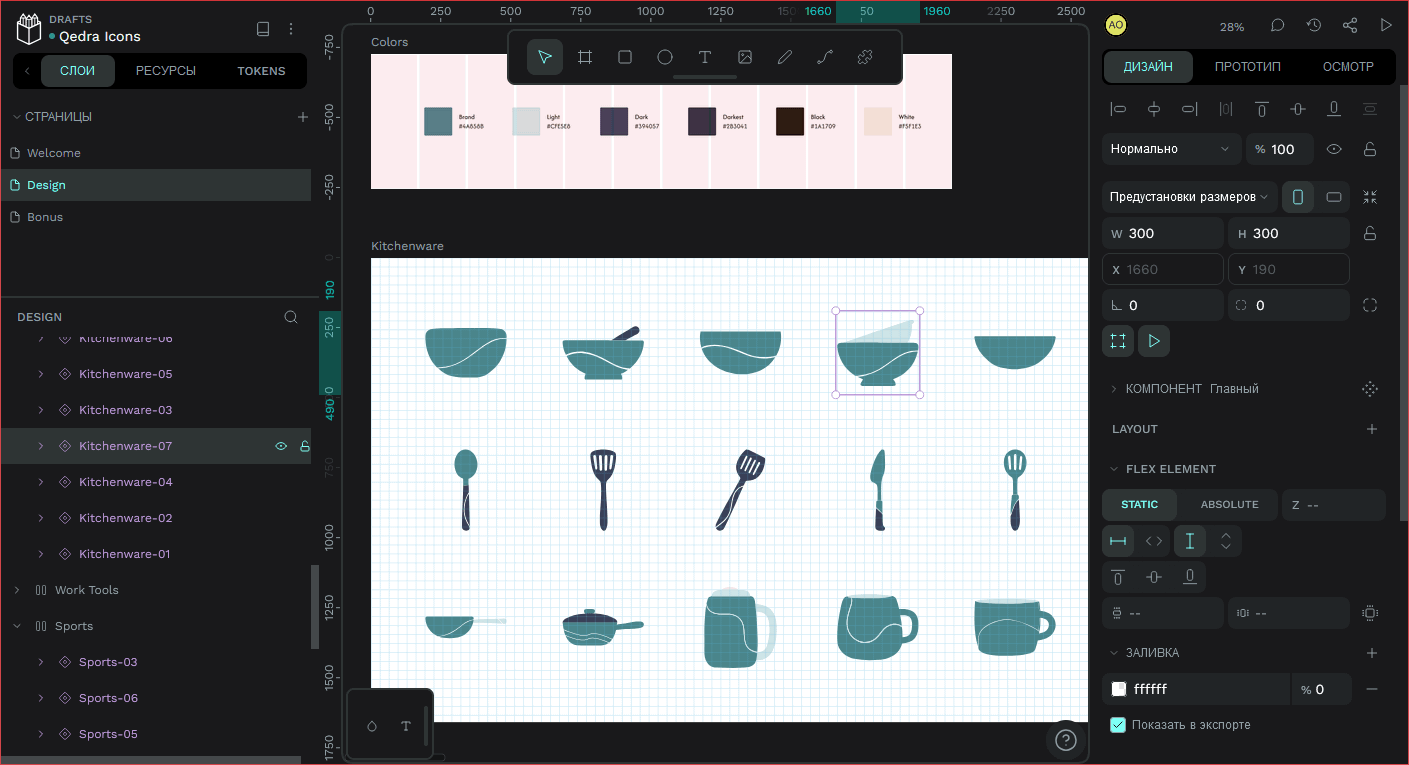
Task: Click the 28% zoom level button
Action: click(x=1231, y=27)
